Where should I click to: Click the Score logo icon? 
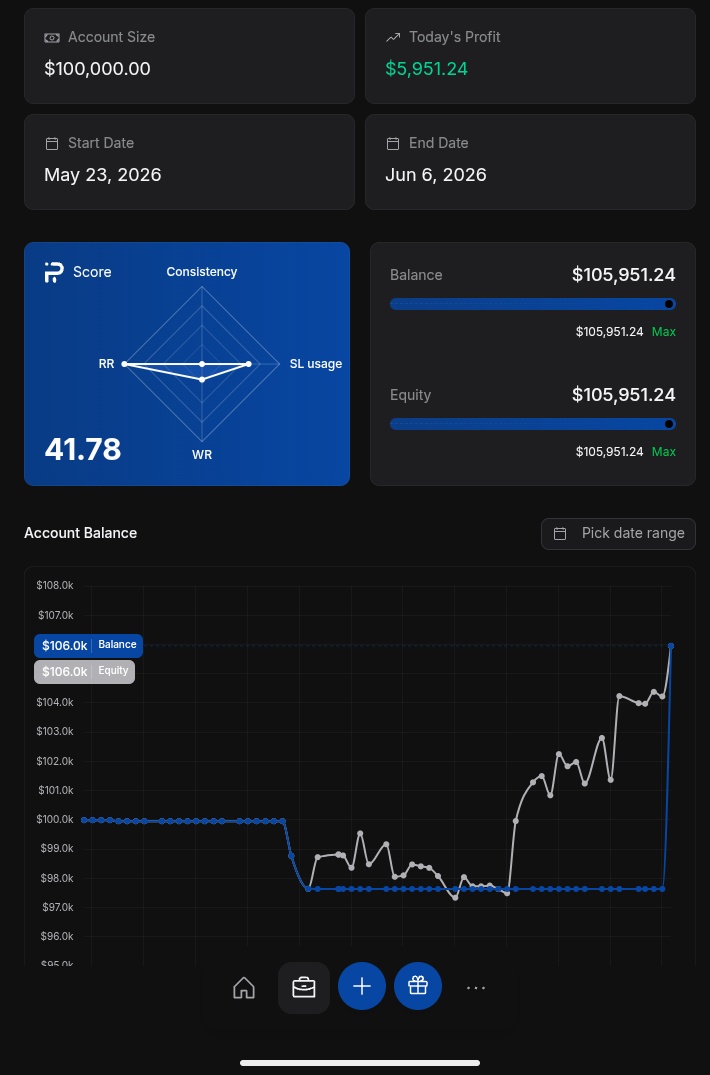[54, 272]
